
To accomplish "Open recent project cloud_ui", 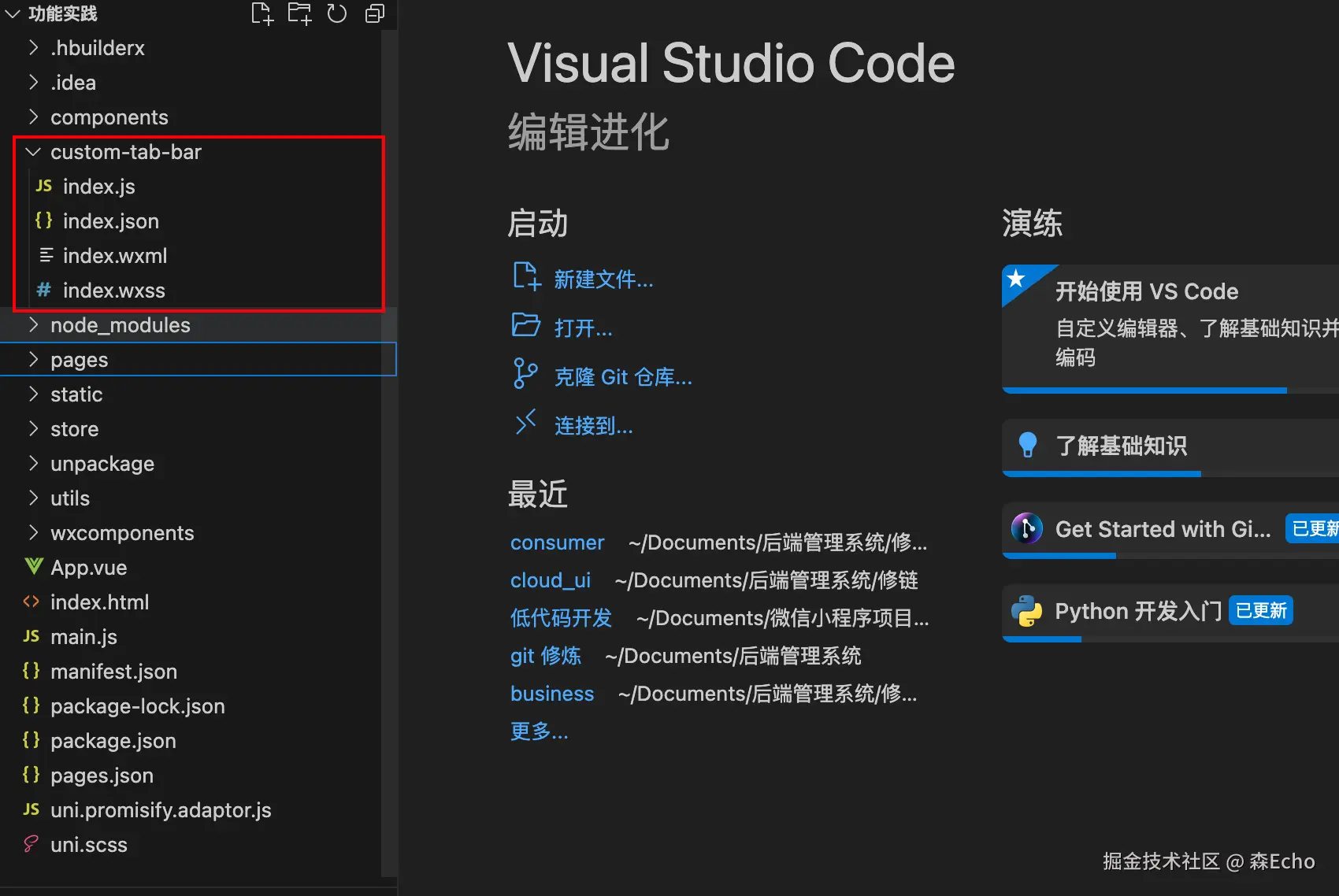I will tap(551, 580).
